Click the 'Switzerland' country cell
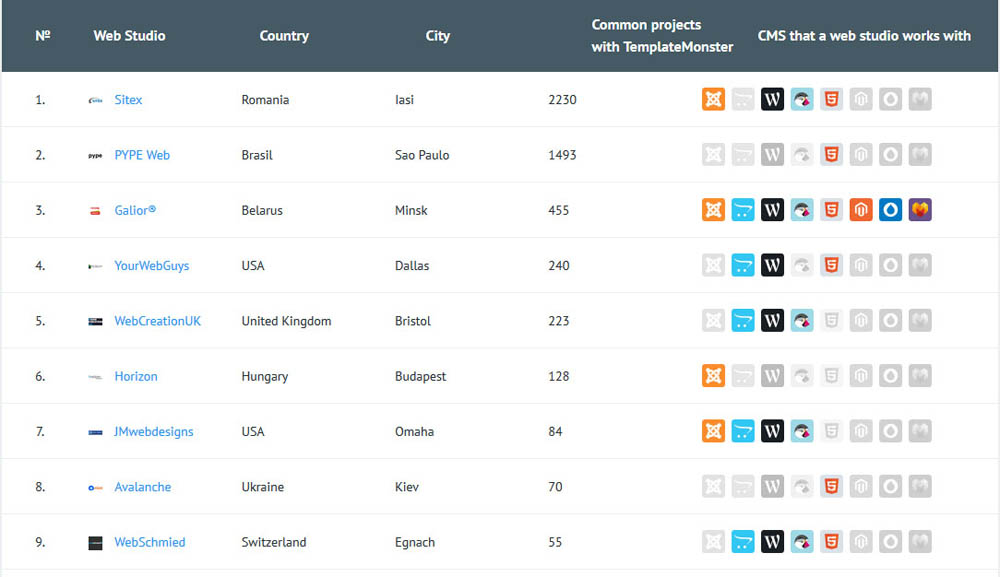Viewport: 1000px width, 577px height. (x=274, y=542)
